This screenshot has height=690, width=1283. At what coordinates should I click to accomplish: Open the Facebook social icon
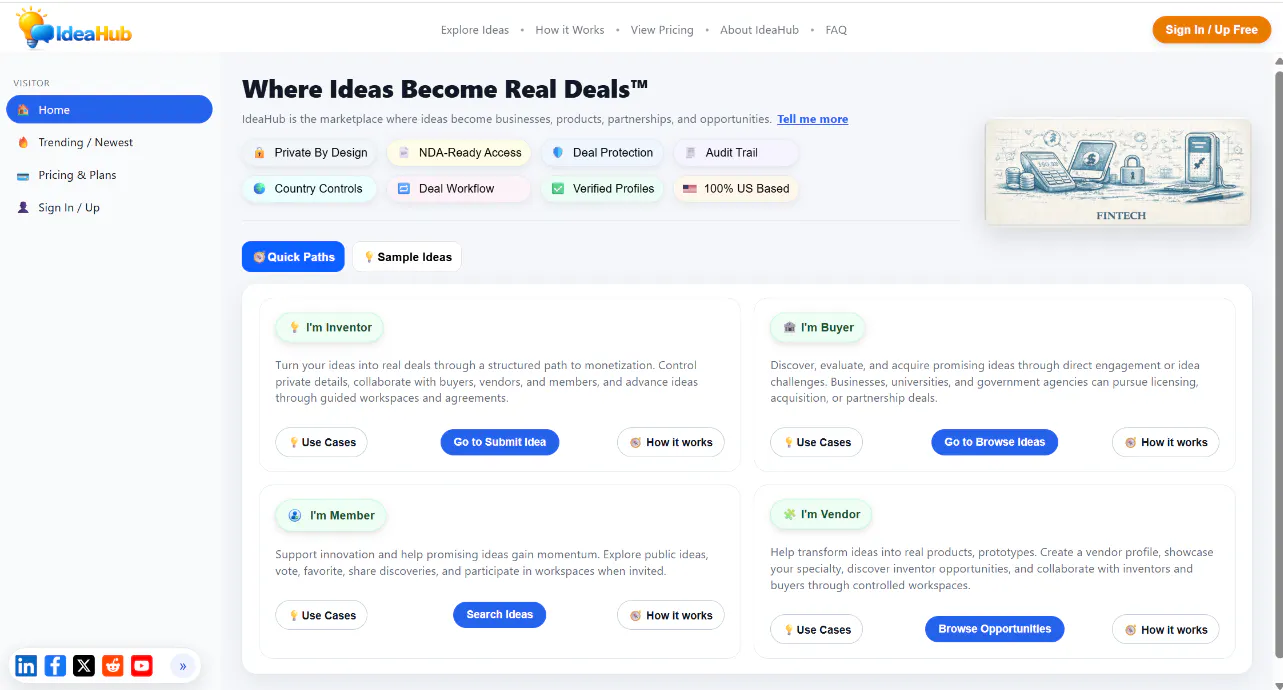(x=55, y=665)
